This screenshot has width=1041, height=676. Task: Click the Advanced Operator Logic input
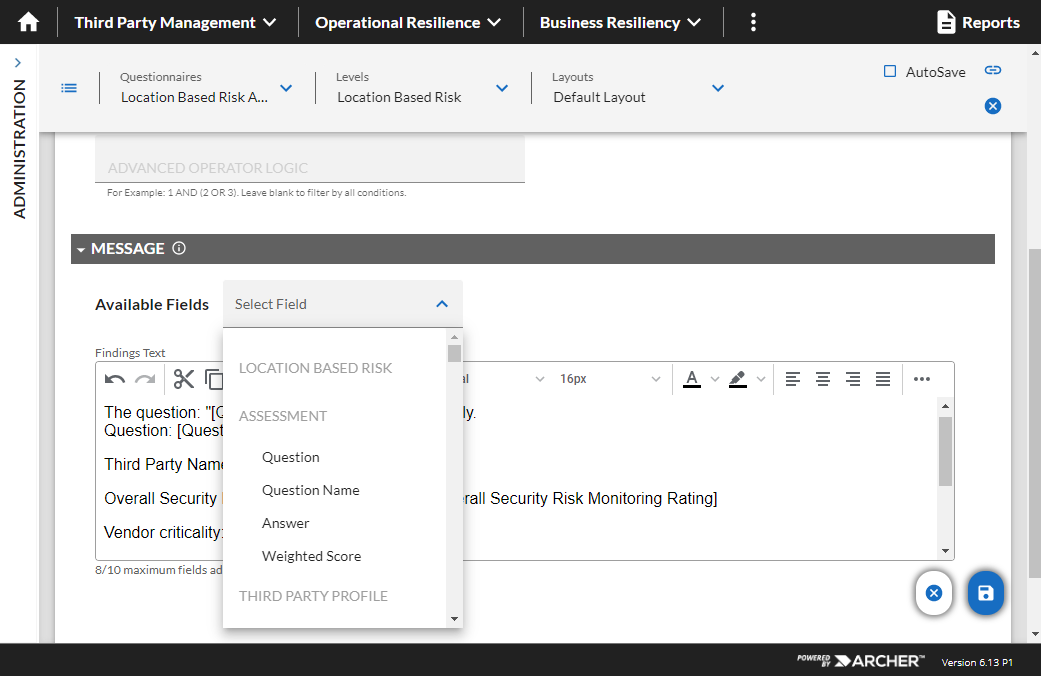pos(309,167)
